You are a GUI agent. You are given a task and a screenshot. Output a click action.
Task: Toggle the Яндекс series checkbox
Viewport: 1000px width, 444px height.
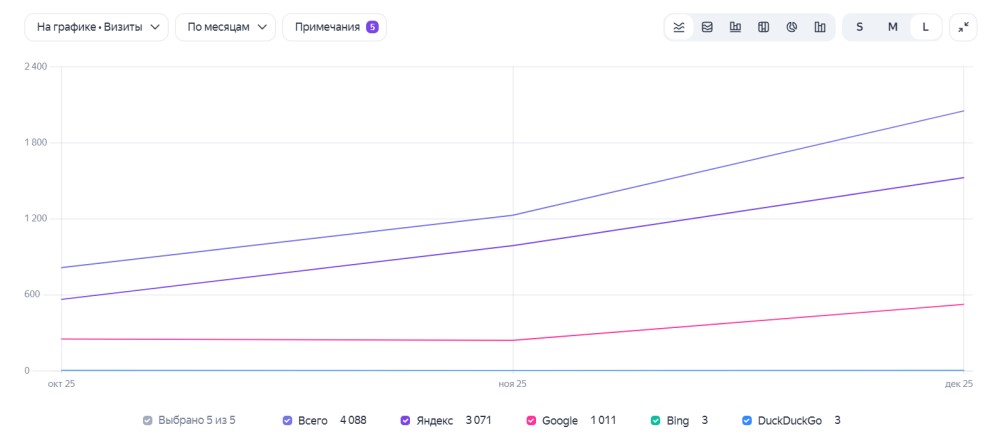[x=405, y=420]
